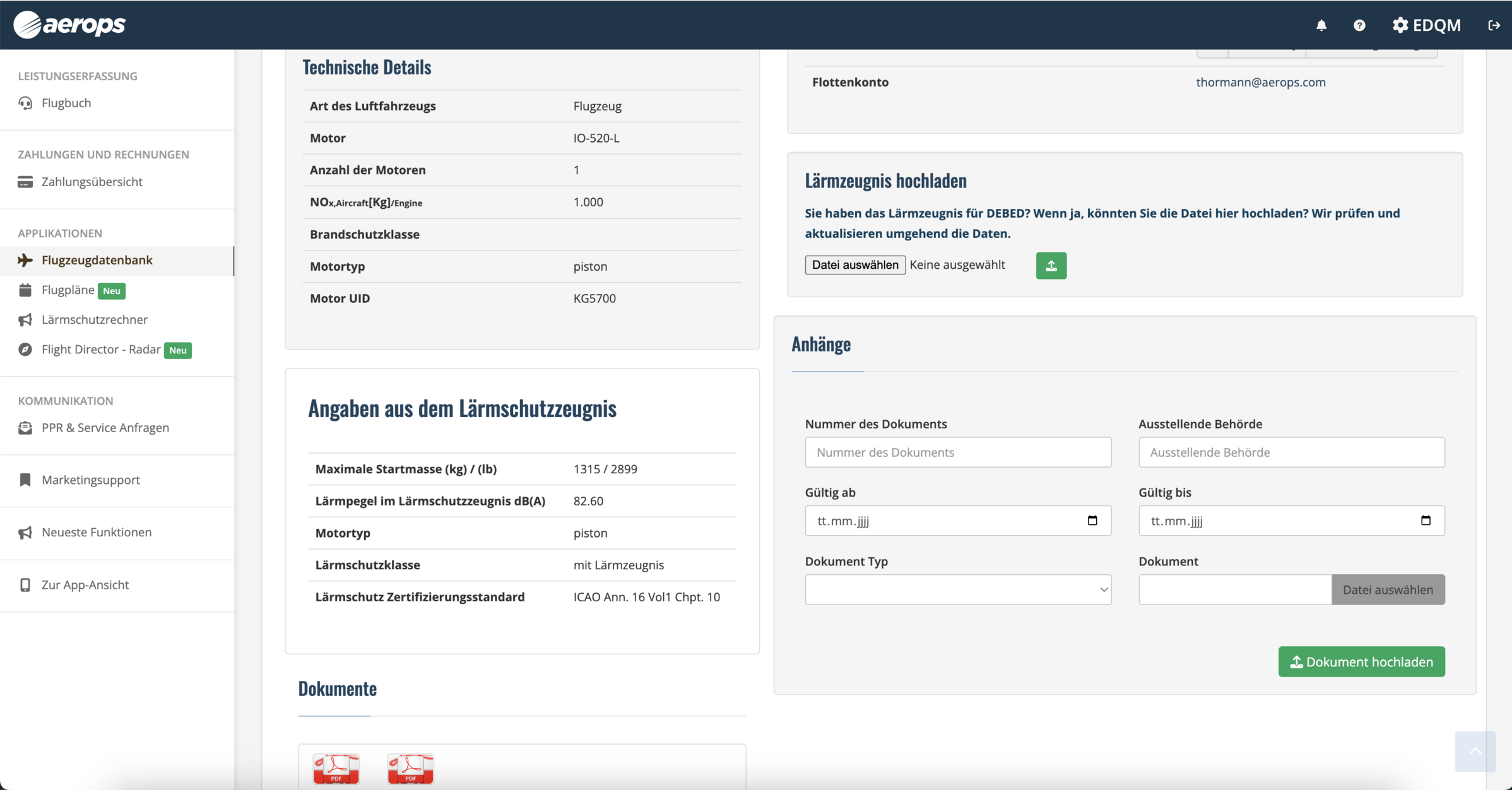Click the Dokumente section heading
The height and width of the screenshot is (790, 1512).
[337, 688]
